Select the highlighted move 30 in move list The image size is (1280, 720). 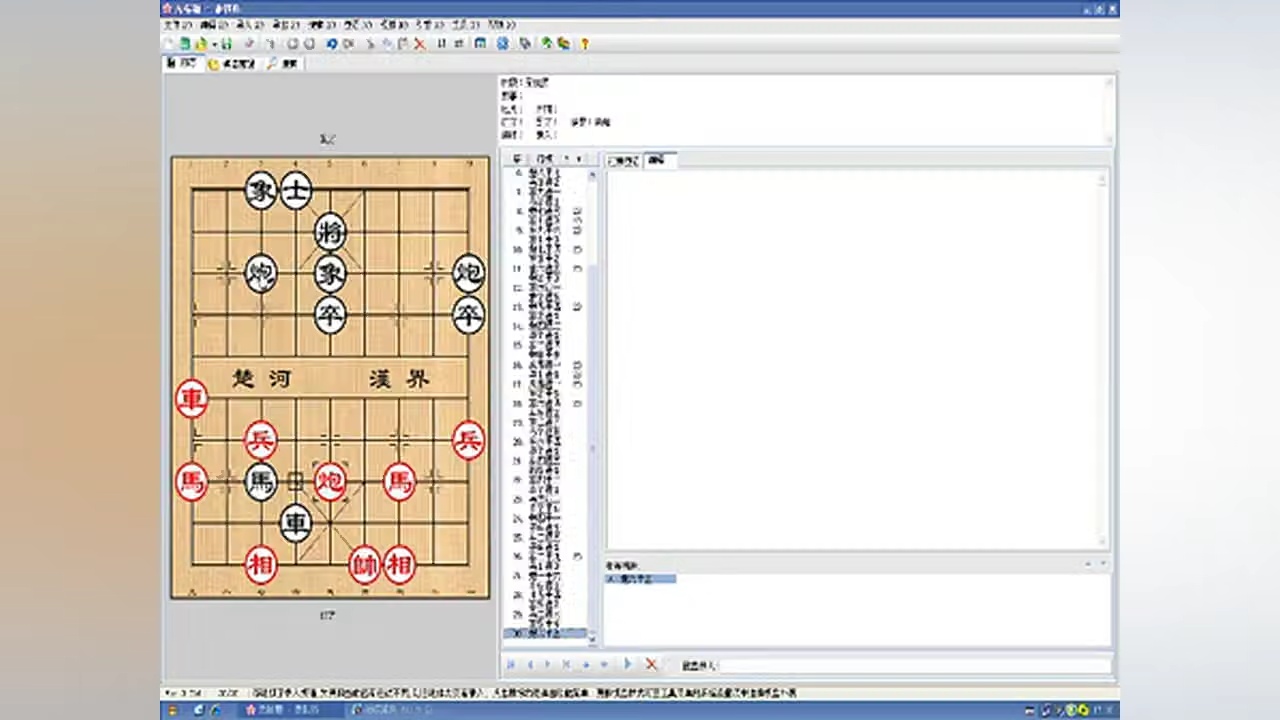click(x=545, y=633)
